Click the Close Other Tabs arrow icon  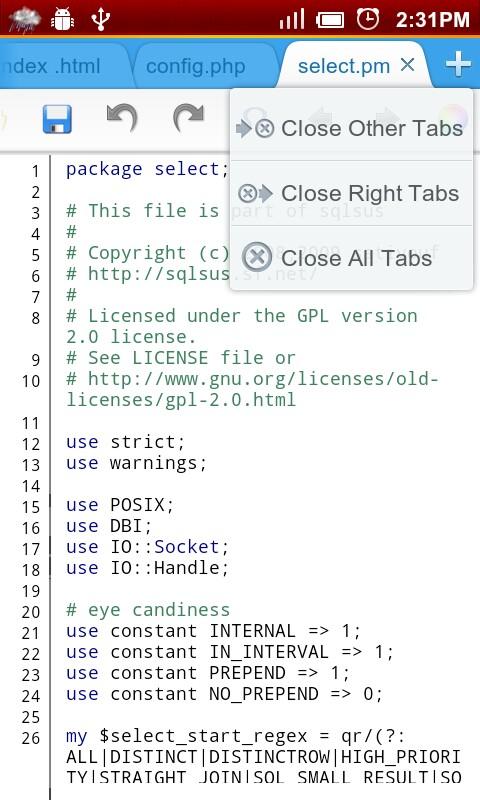tap(255, 129)
